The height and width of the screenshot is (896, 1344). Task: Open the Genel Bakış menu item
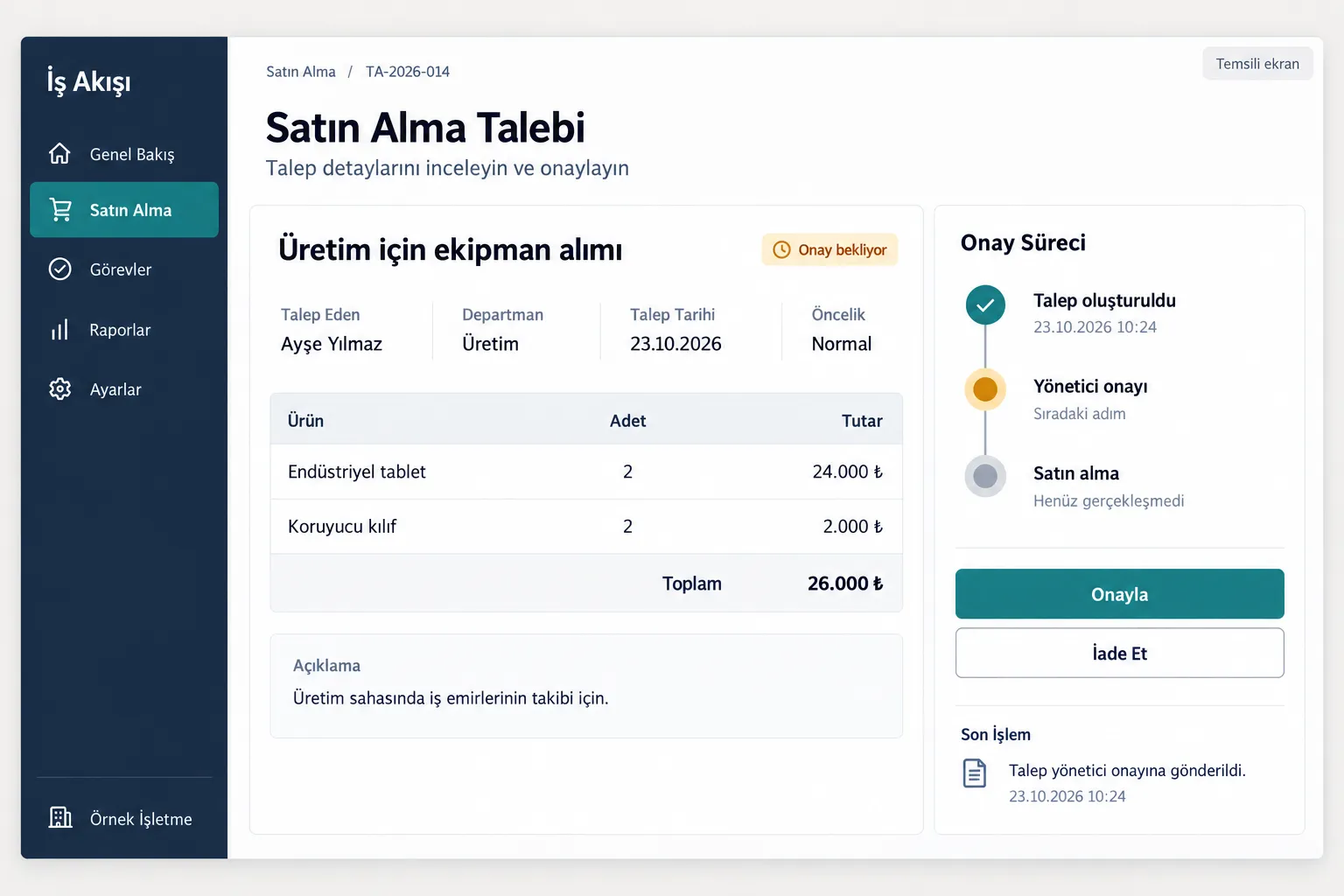(x=124, y=154)
